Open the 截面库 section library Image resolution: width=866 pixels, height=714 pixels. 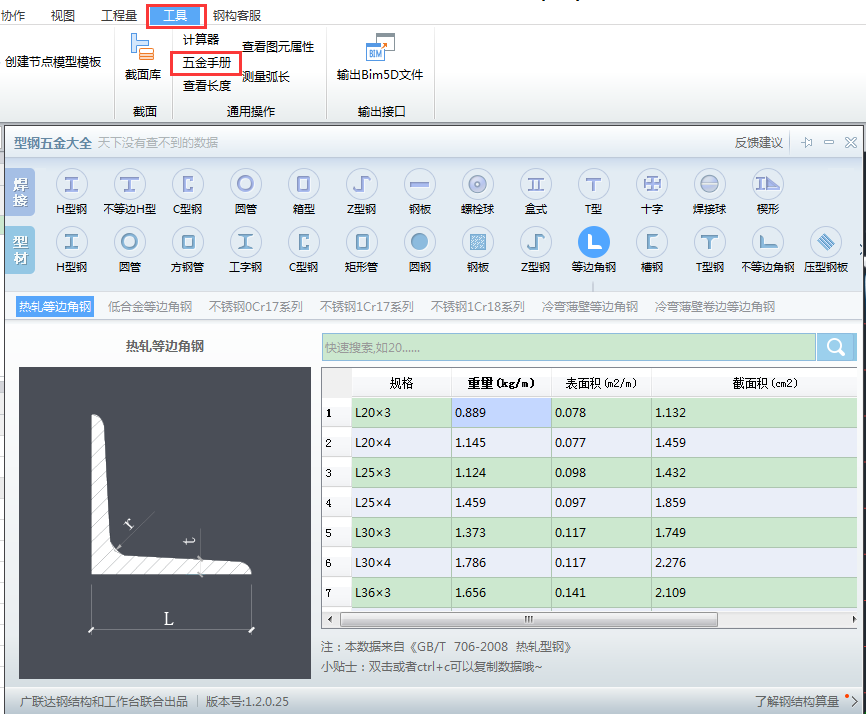[x=142, y=57]
